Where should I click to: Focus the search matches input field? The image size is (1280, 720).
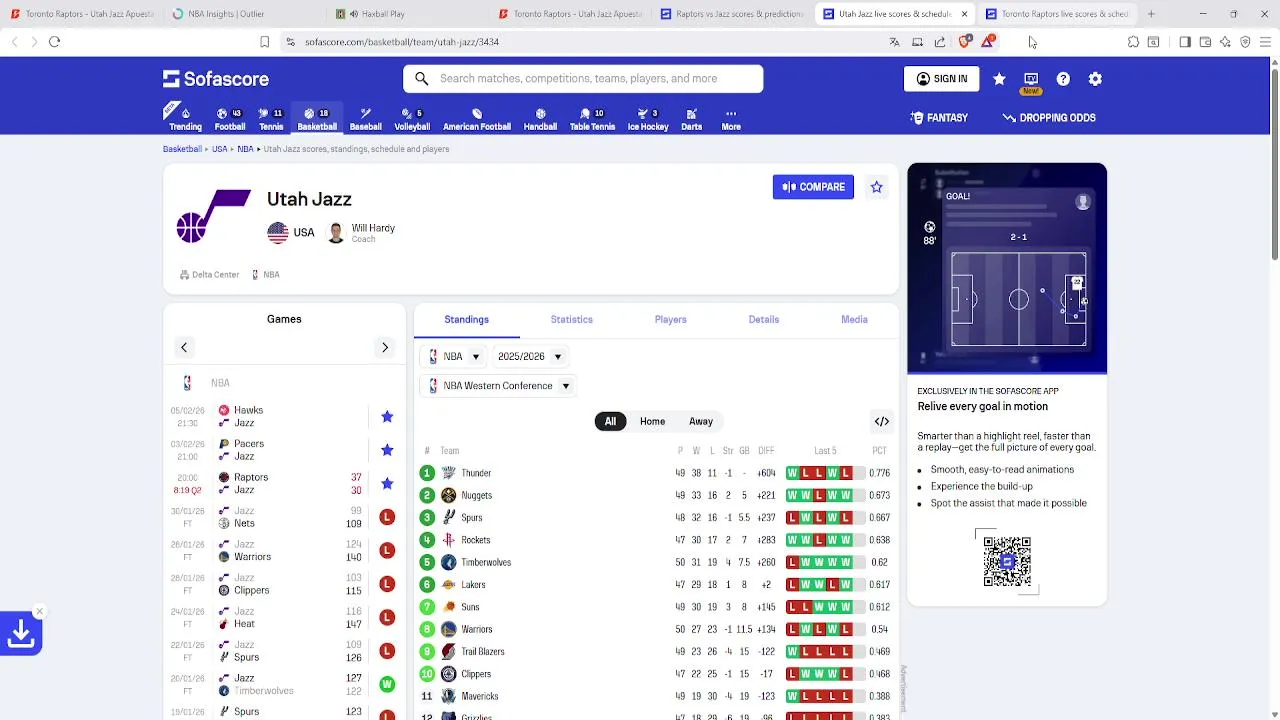[x=583, y=79]
